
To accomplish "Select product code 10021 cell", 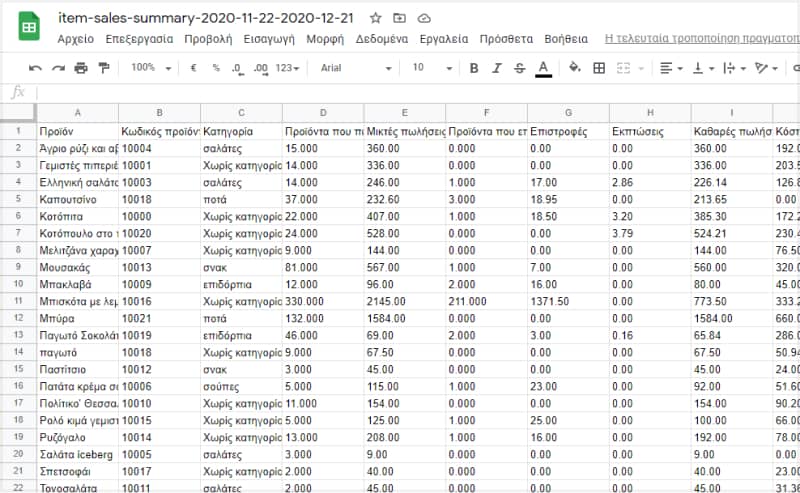I will pyautogui.click(x=160, y=318).
